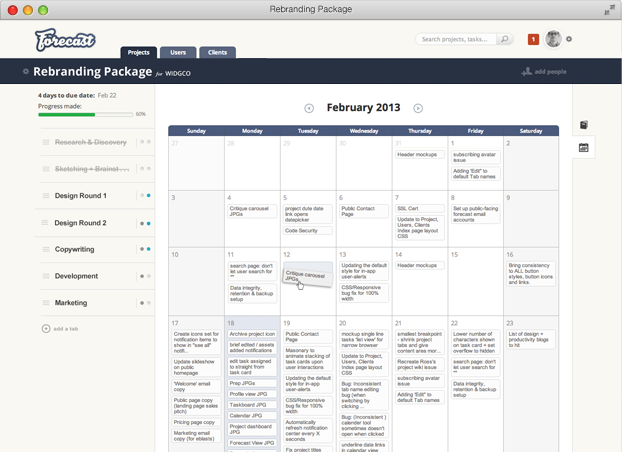The height and width of the screenshot is (452, 622).
Task: Select the Design Round 2 tab
Action: (x=80, y=223)
